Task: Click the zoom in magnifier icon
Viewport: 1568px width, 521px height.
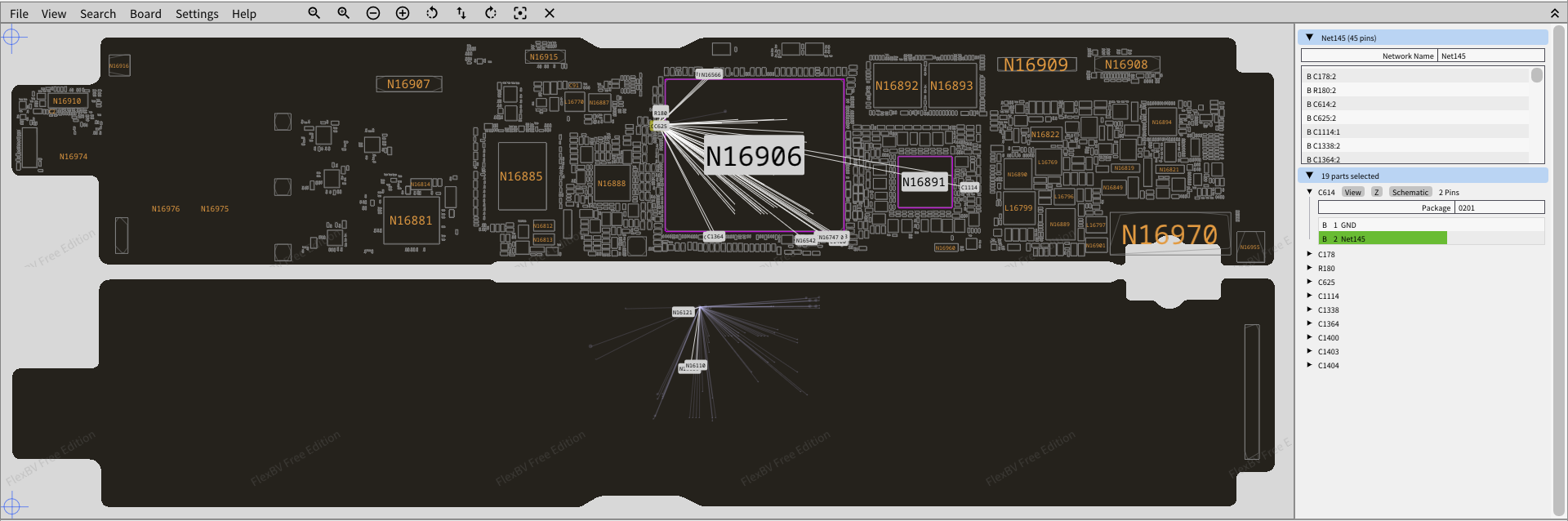Action: (x=343, y=13)
